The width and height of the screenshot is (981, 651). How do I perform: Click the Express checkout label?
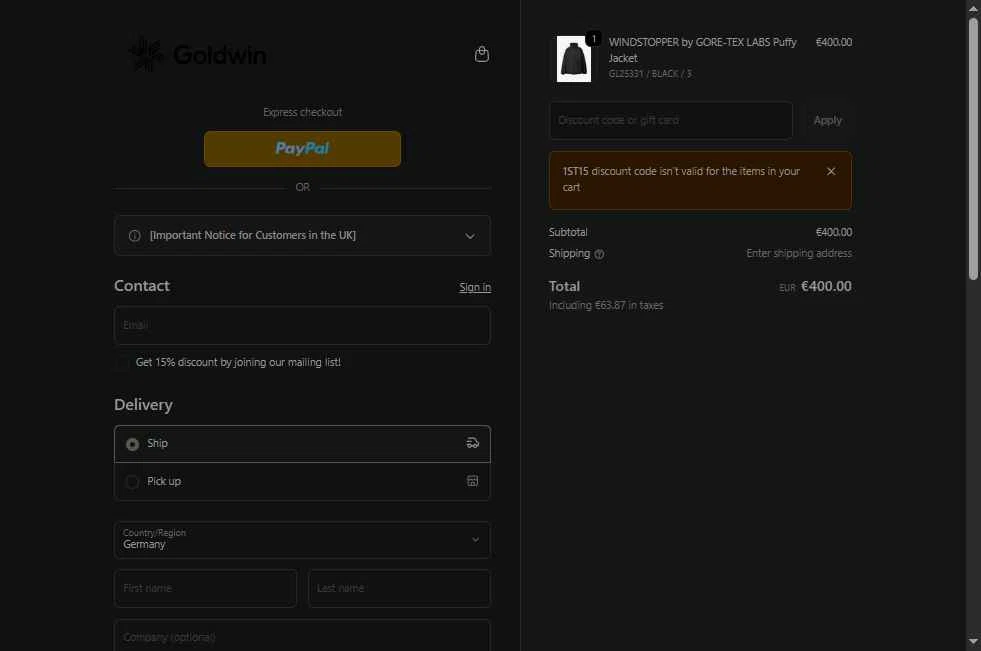pos(302,113)
